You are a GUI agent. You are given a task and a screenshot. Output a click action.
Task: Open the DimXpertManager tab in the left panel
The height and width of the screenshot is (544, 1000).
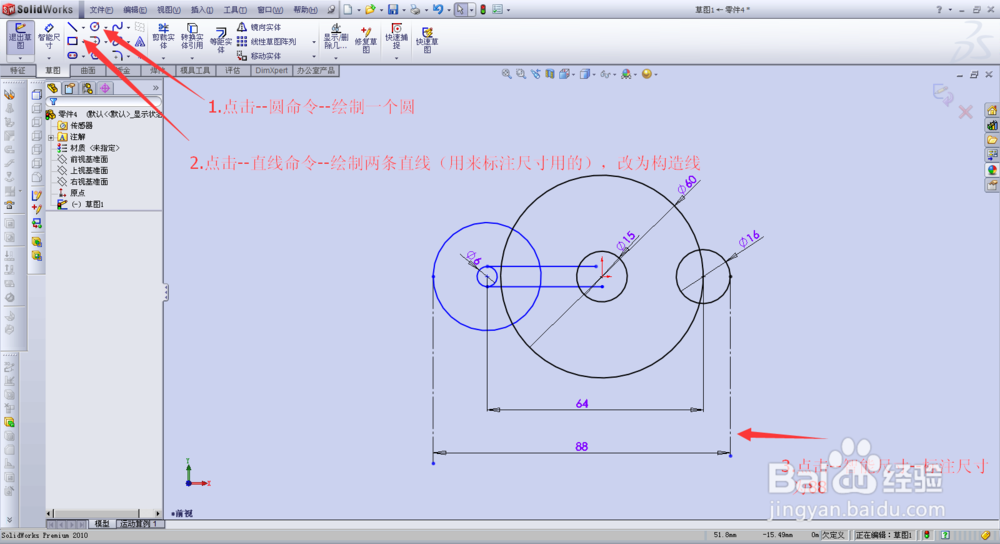[x=105, y=88]
